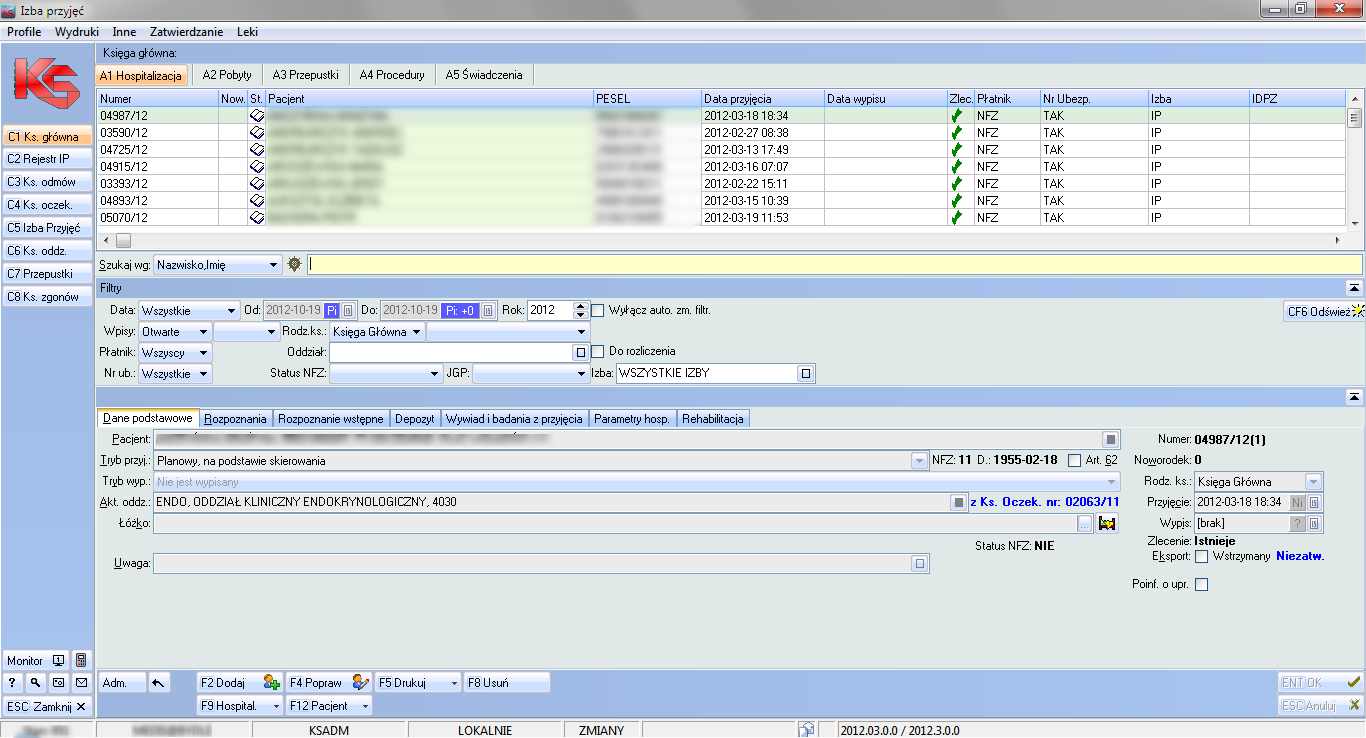Open the envelope messages icon

(81, 683)
